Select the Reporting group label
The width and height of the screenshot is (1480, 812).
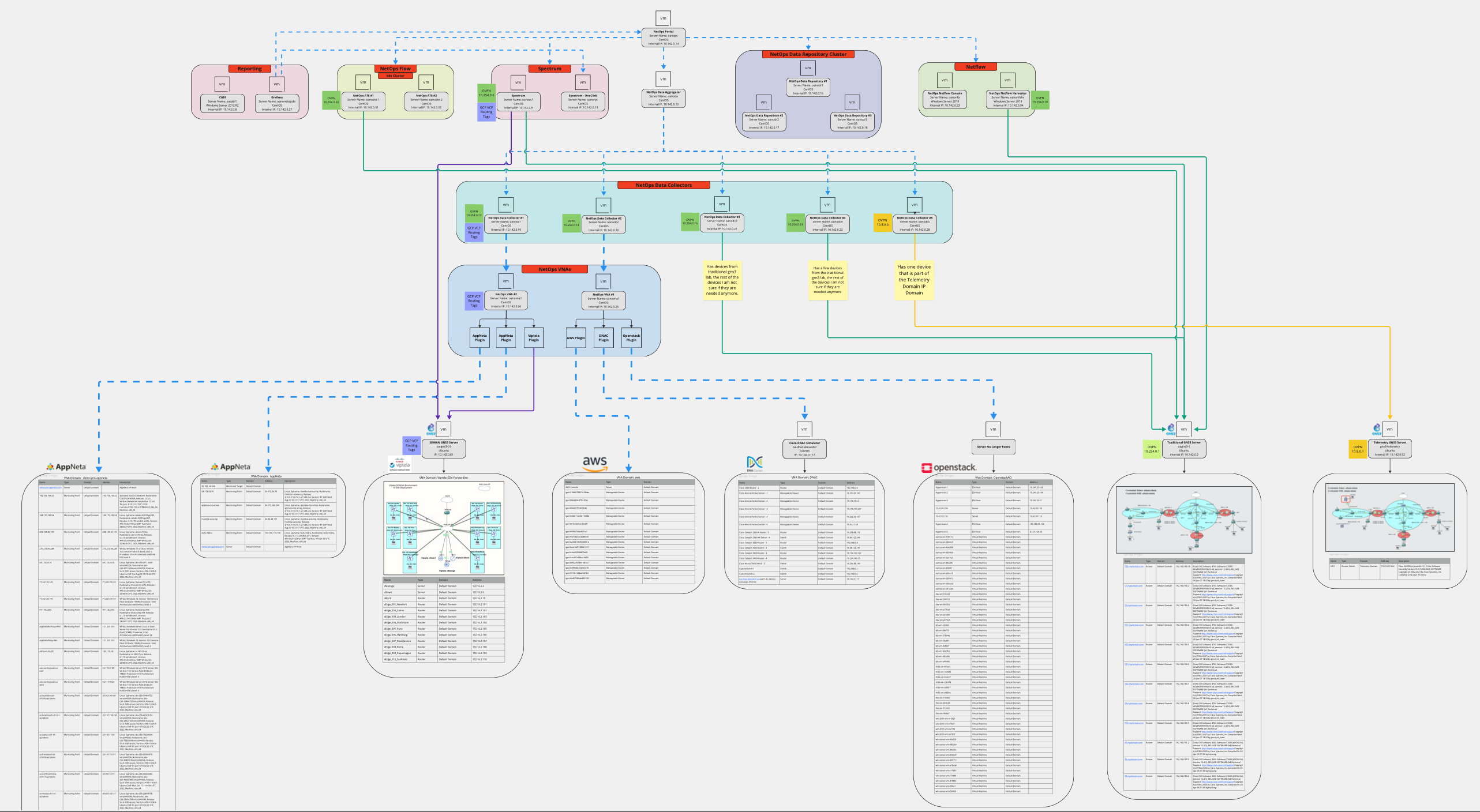pos(250,69)
